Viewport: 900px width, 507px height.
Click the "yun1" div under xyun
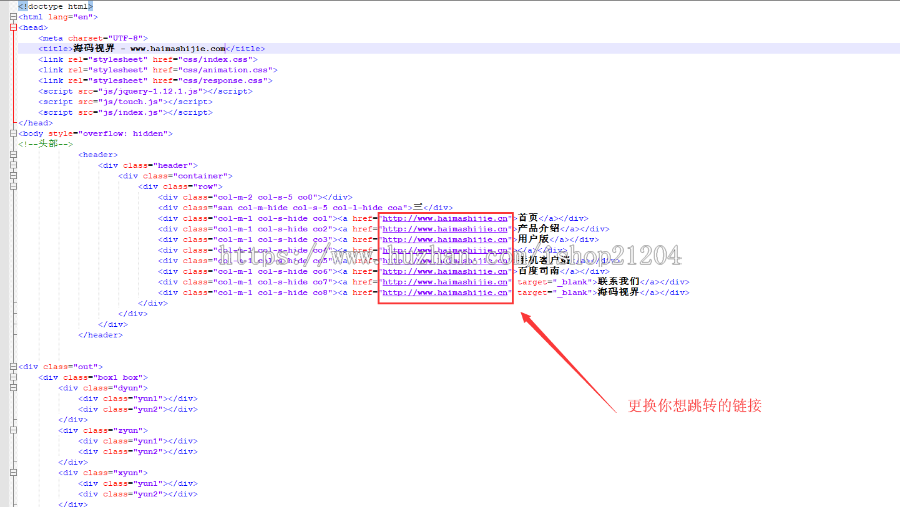point(138,483)
